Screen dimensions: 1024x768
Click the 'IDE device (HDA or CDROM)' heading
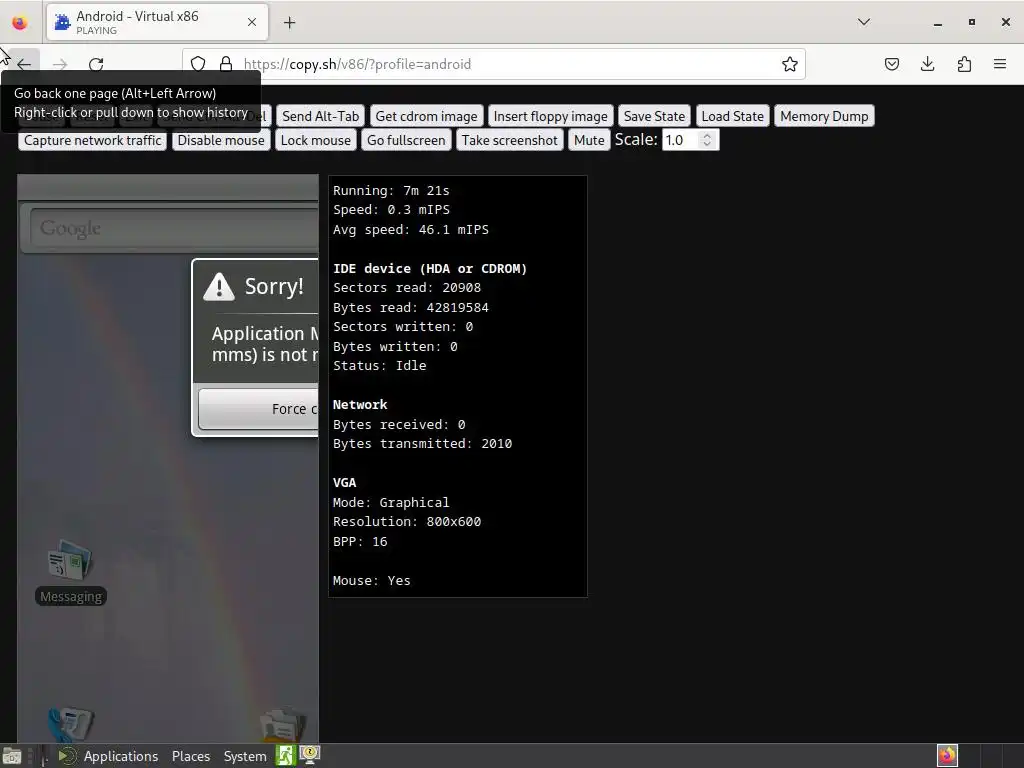[x=430, y=268]
